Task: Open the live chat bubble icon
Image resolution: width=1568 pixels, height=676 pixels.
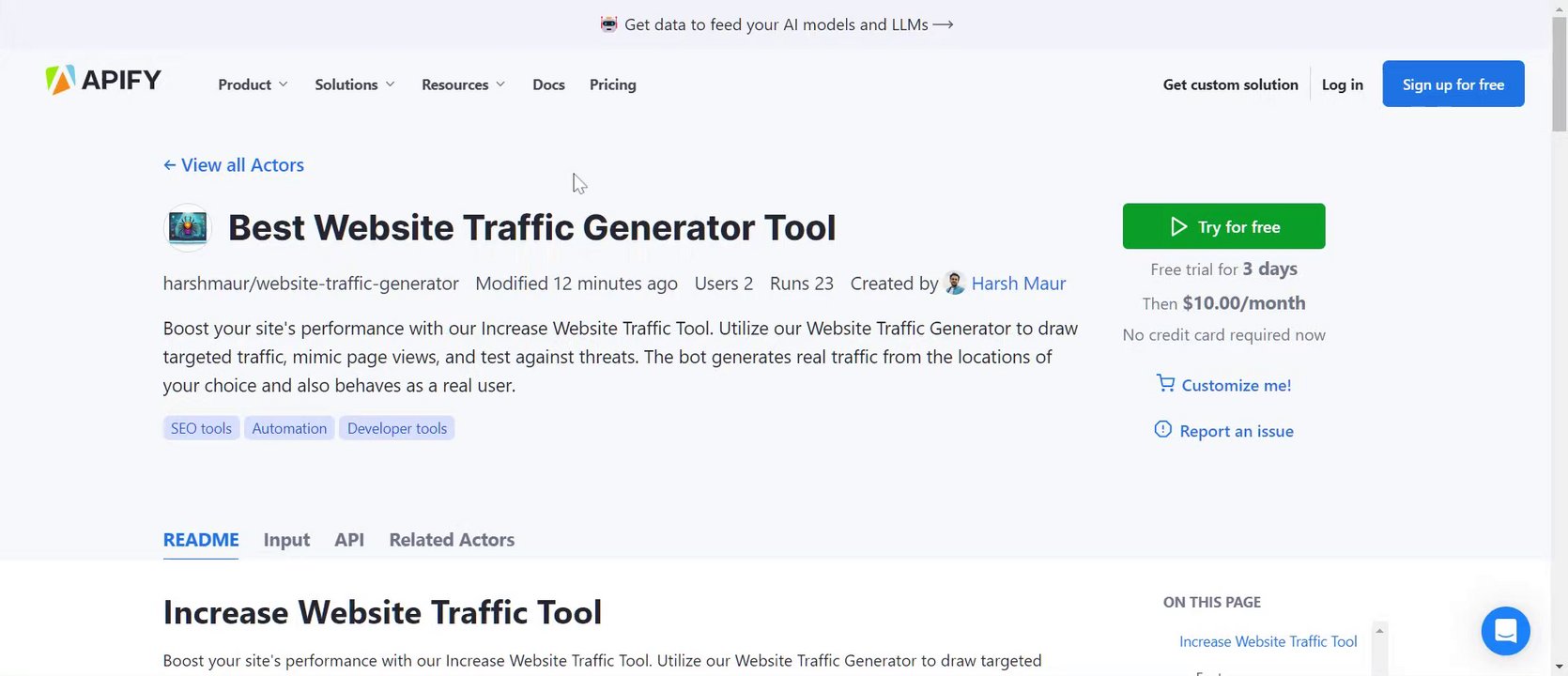Action: pos(1505,631)
